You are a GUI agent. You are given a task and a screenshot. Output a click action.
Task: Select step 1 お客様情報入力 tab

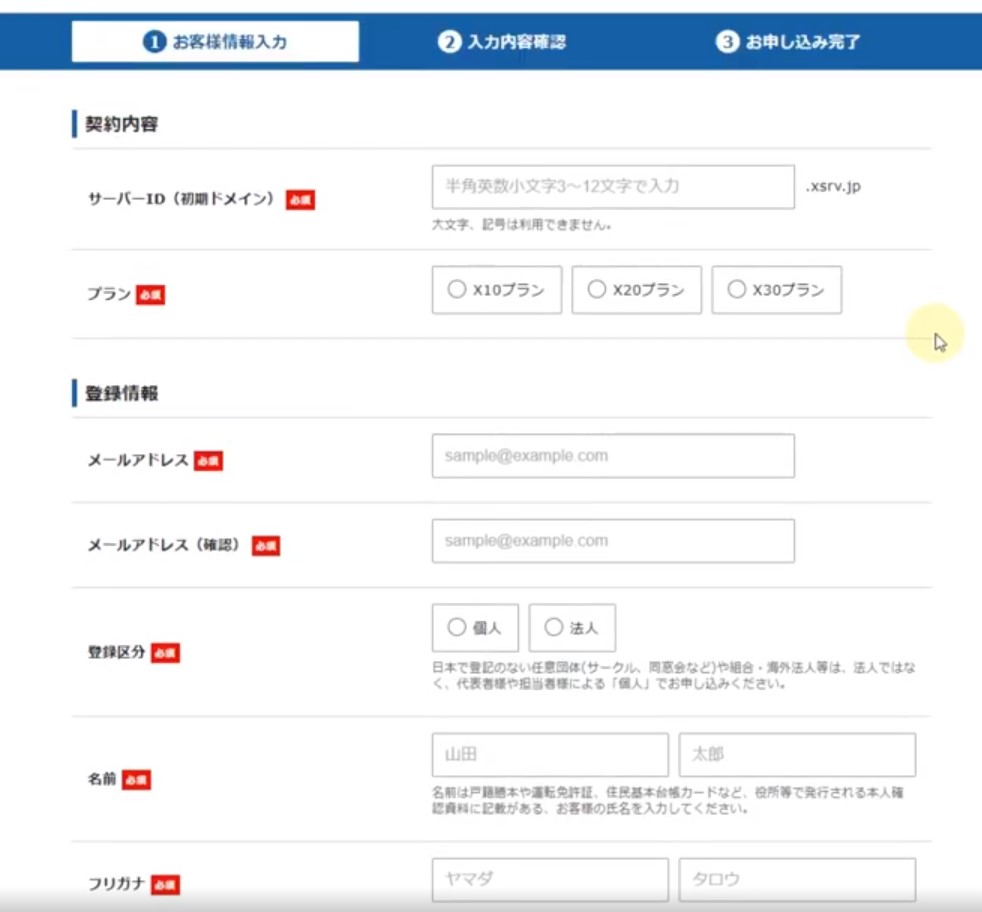pos(215,41)
